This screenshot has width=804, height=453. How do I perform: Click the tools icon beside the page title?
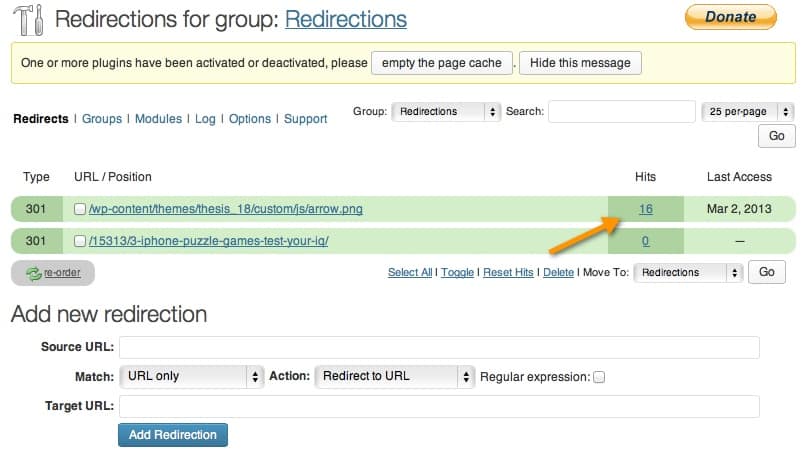point(28,19)
